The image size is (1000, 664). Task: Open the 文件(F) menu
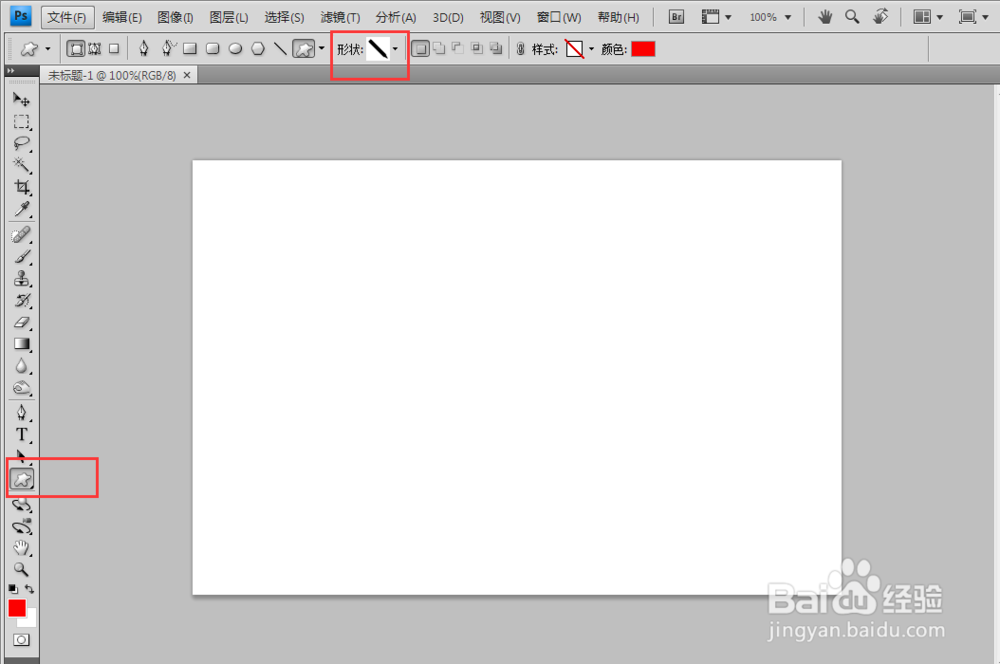coord(67,17)
